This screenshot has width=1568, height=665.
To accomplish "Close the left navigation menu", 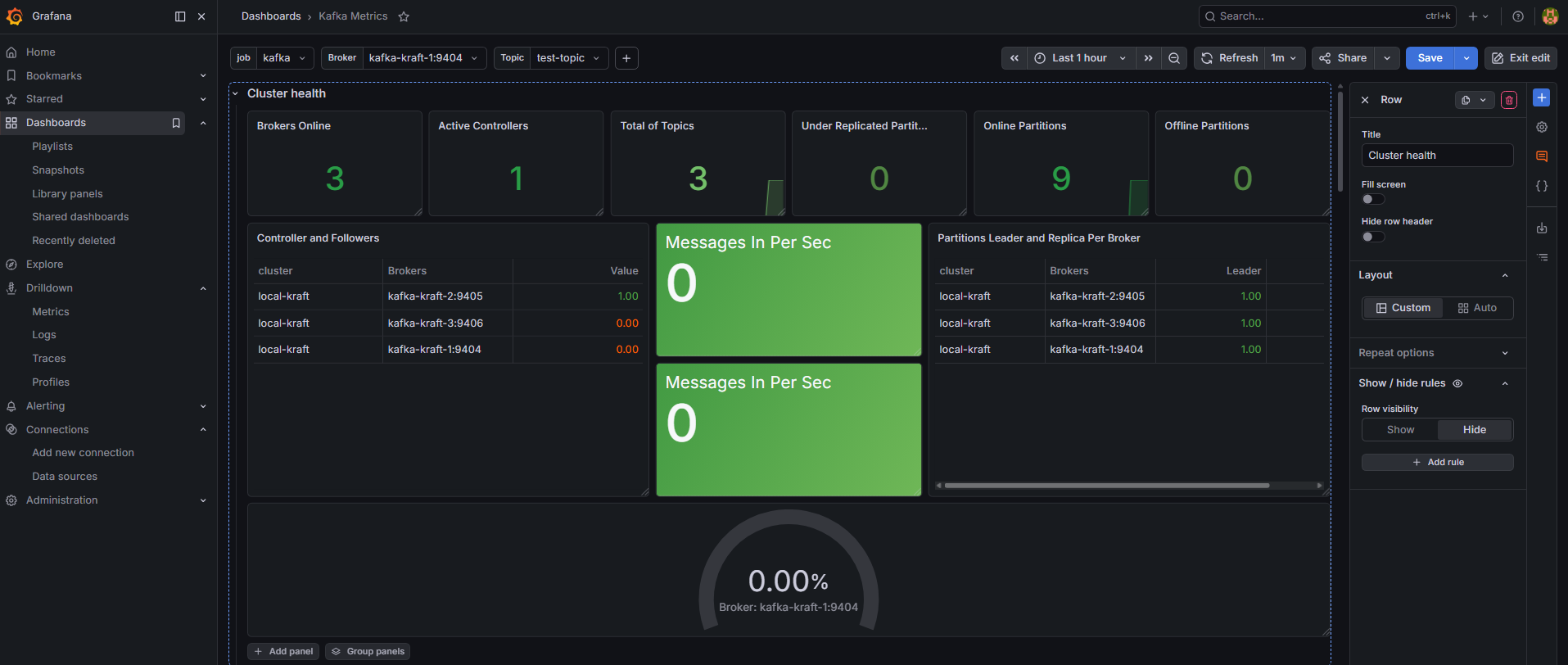I will (x=201, y=16).
